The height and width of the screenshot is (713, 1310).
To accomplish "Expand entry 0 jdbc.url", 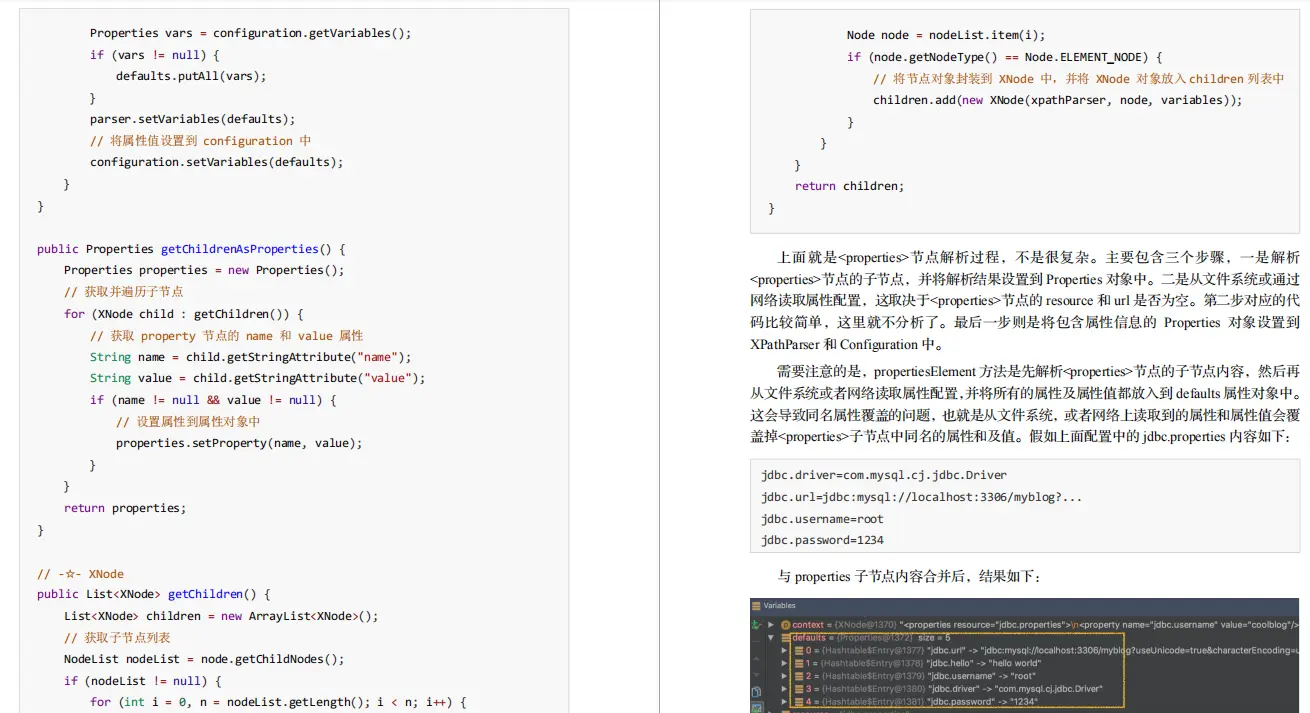I will [784, 650].
